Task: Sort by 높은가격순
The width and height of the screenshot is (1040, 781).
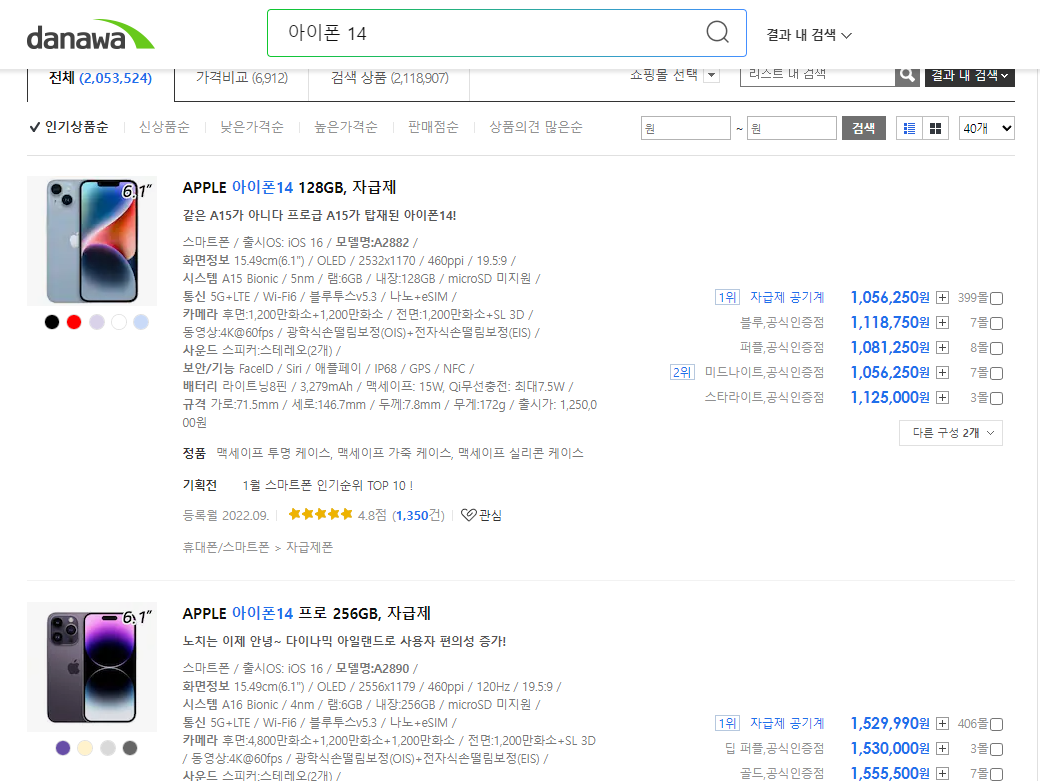Action: [x=346, y=127]
